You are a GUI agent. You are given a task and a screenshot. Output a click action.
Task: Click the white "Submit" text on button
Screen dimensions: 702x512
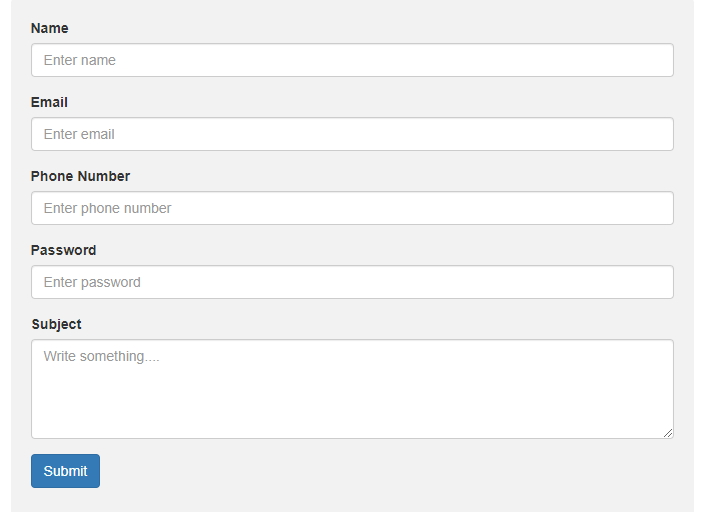(65, 471)
